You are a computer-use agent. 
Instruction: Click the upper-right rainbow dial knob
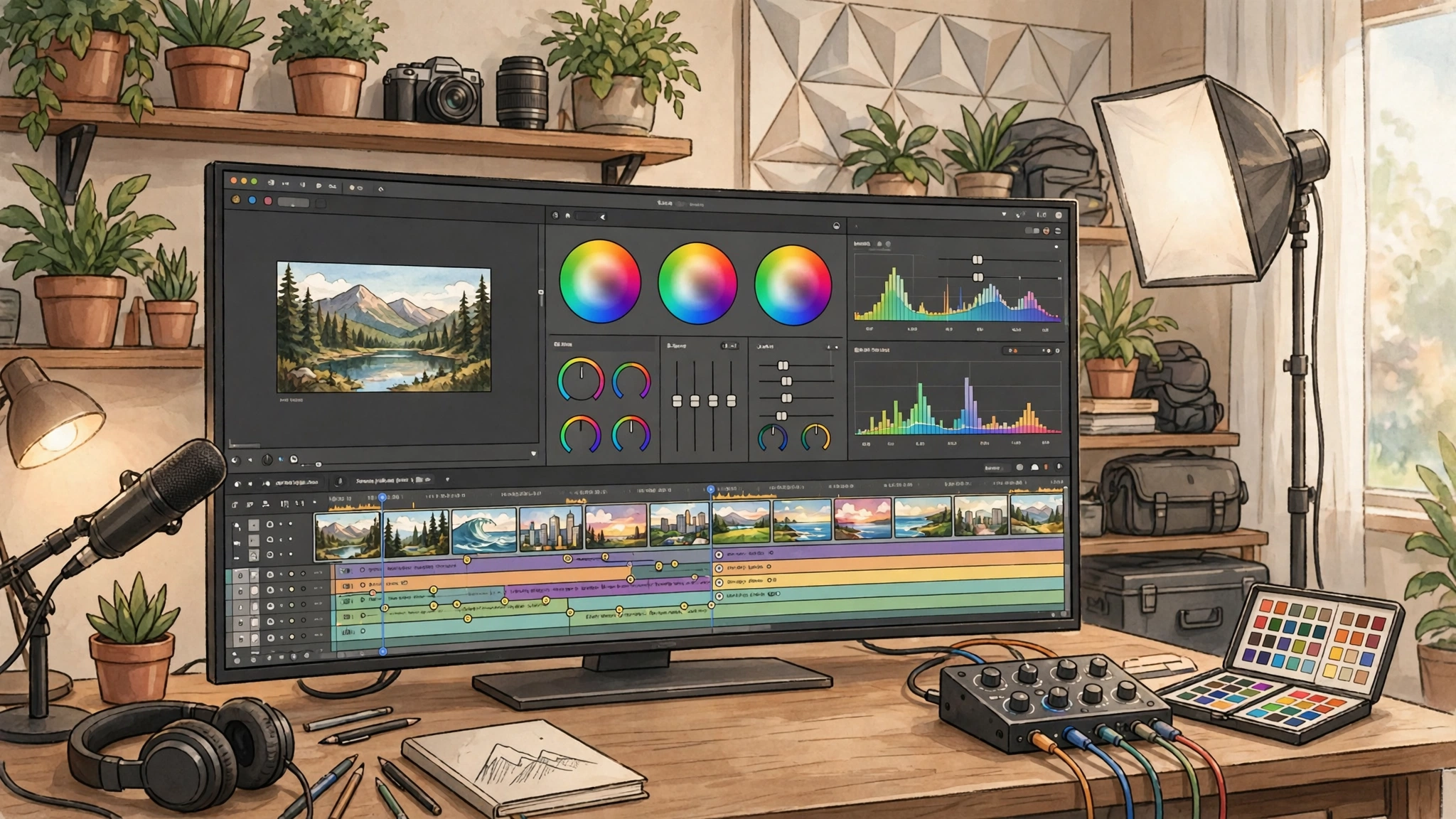click(x=631, y=382)
